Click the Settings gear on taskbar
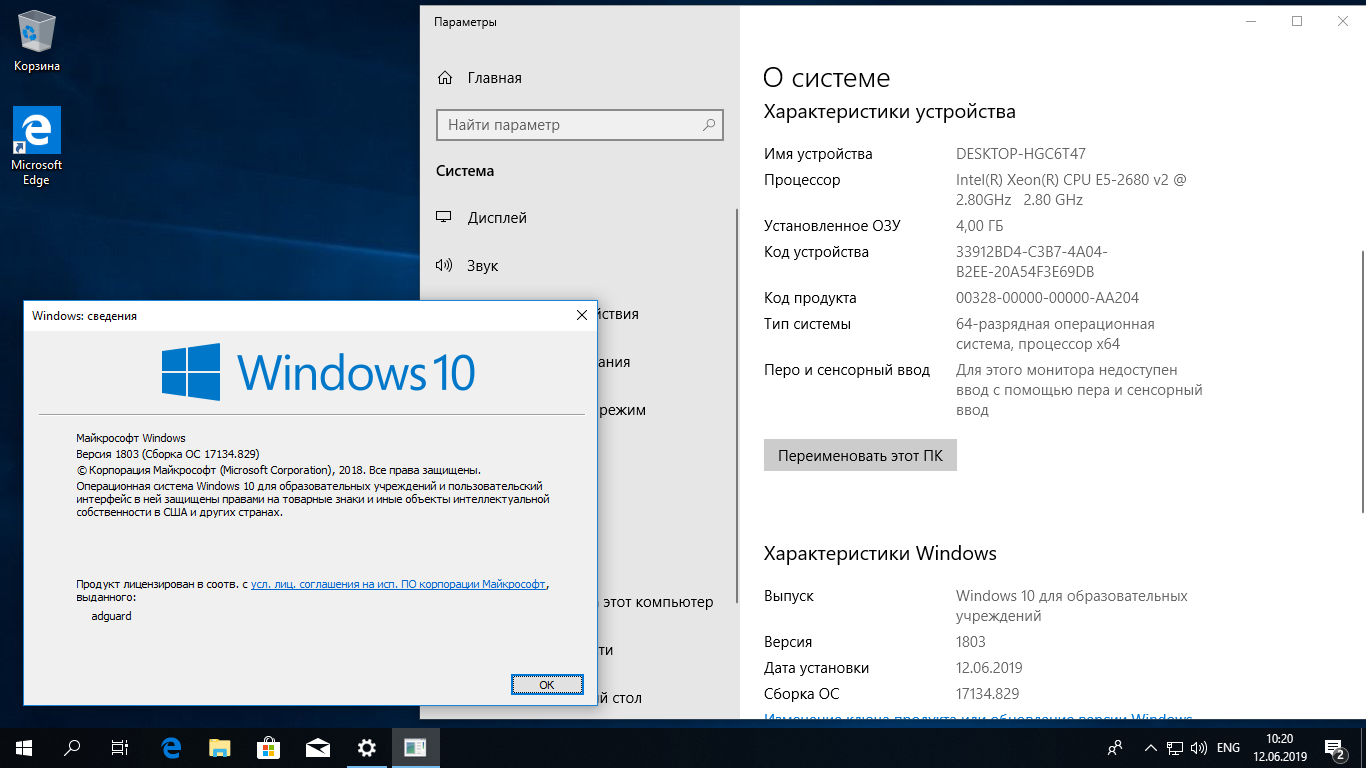The height and width of the screenshot is (768, 1366). (367, 747)
